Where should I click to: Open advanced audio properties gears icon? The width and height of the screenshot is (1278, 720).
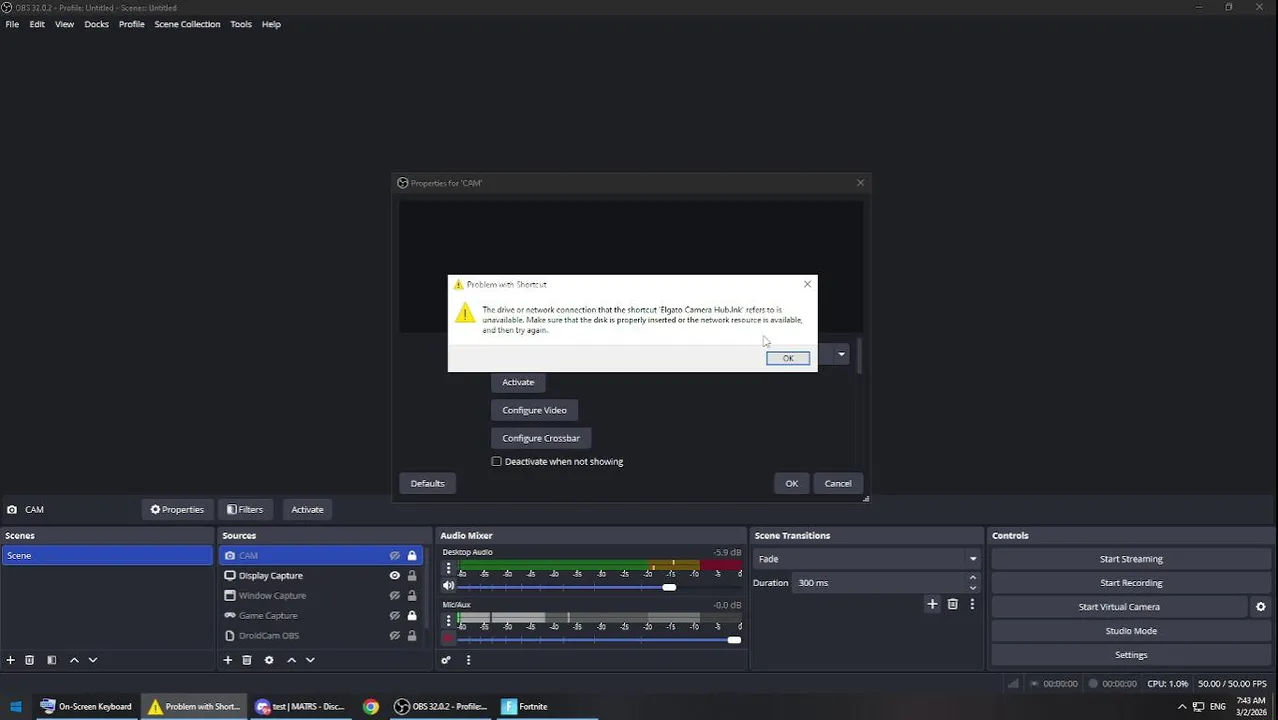coord(446,660)
